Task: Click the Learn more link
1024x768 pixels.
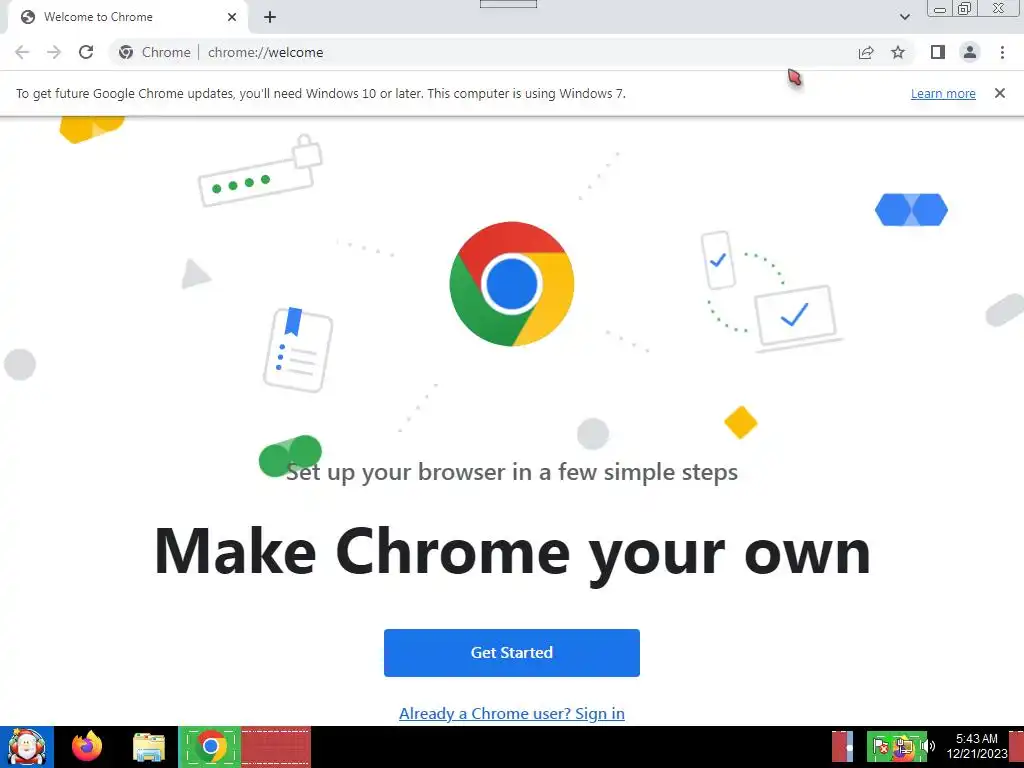Action: coord(943,93)
